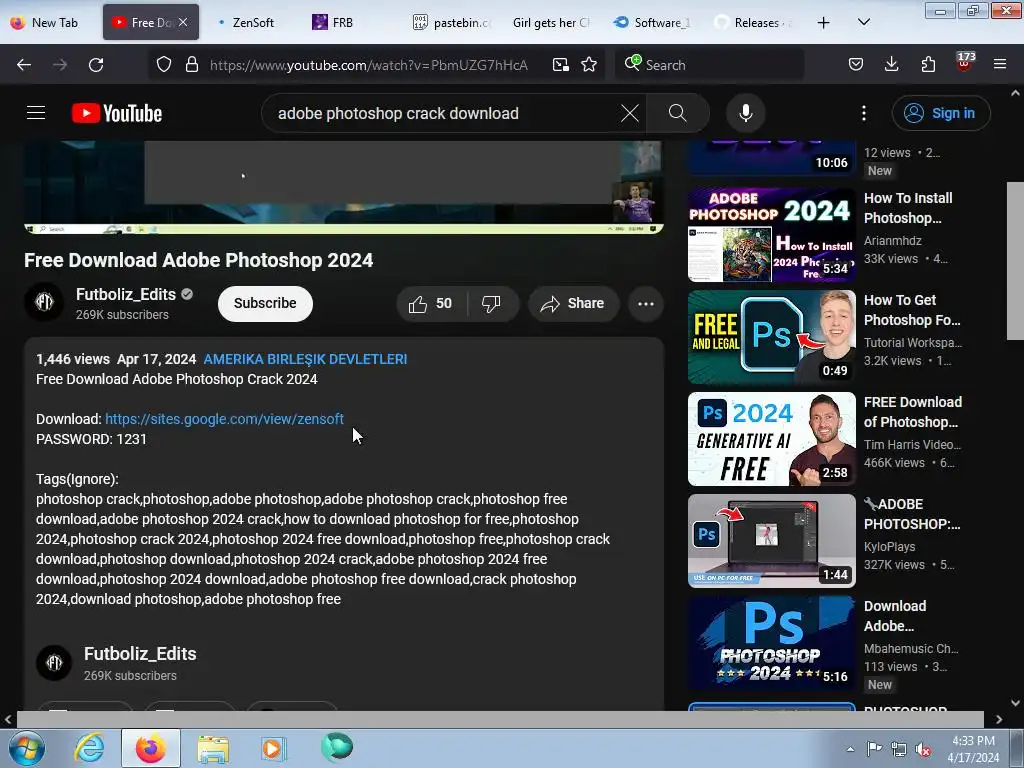This screenshot has width=1024, height=768.
Task: Close the Free Download YouTube tab
Action: 184,22
